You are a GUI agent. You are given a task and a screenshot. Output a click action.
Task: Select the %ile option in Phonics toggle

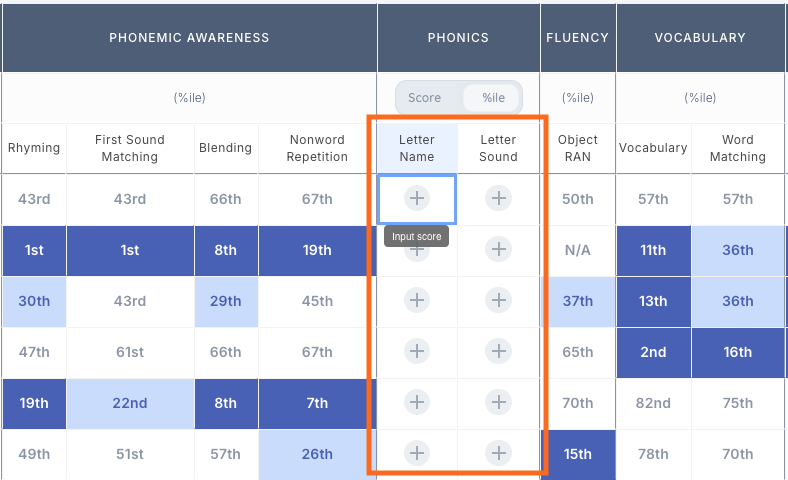[x=493, y=98]
